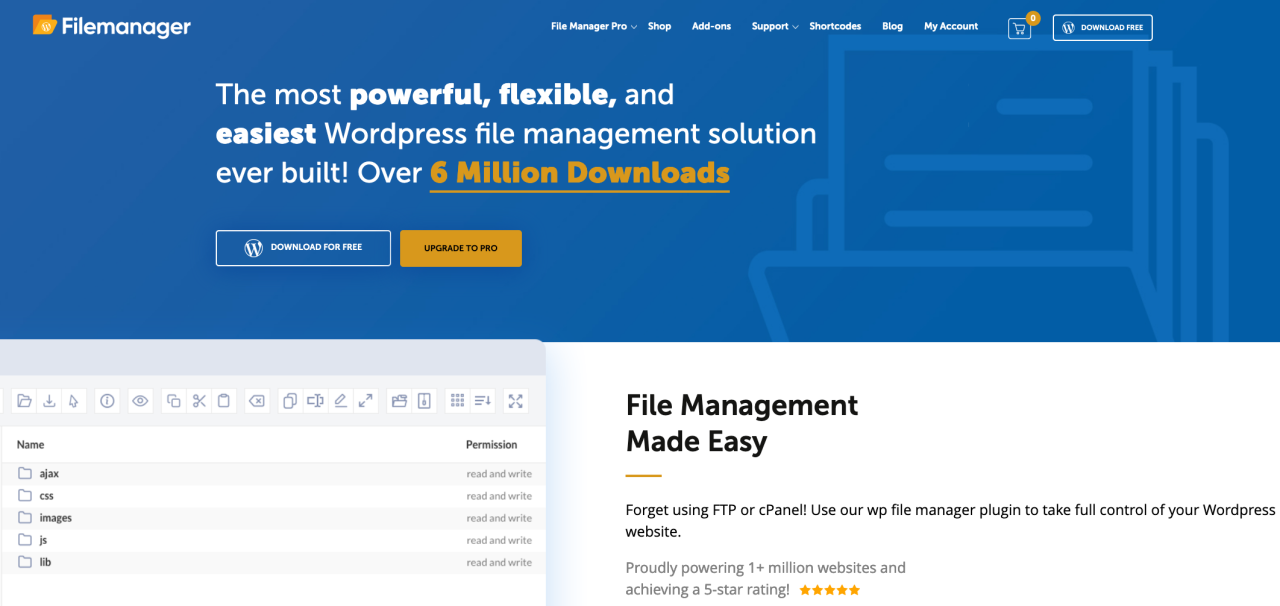Open the shopping cart icon
The width and height of the screenshot is (1280, 606).
point(1019,28)
